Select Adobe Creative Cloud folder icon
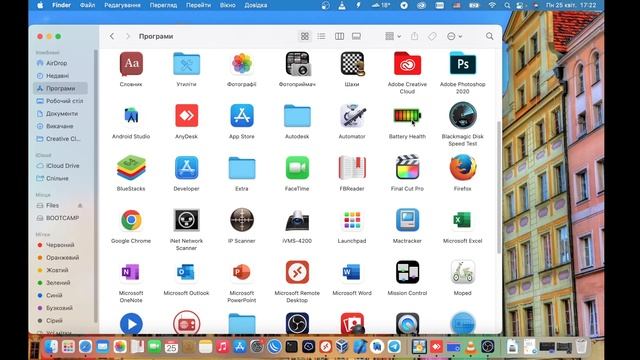Screen dimensions: 640x360 (x=407, y=64)
